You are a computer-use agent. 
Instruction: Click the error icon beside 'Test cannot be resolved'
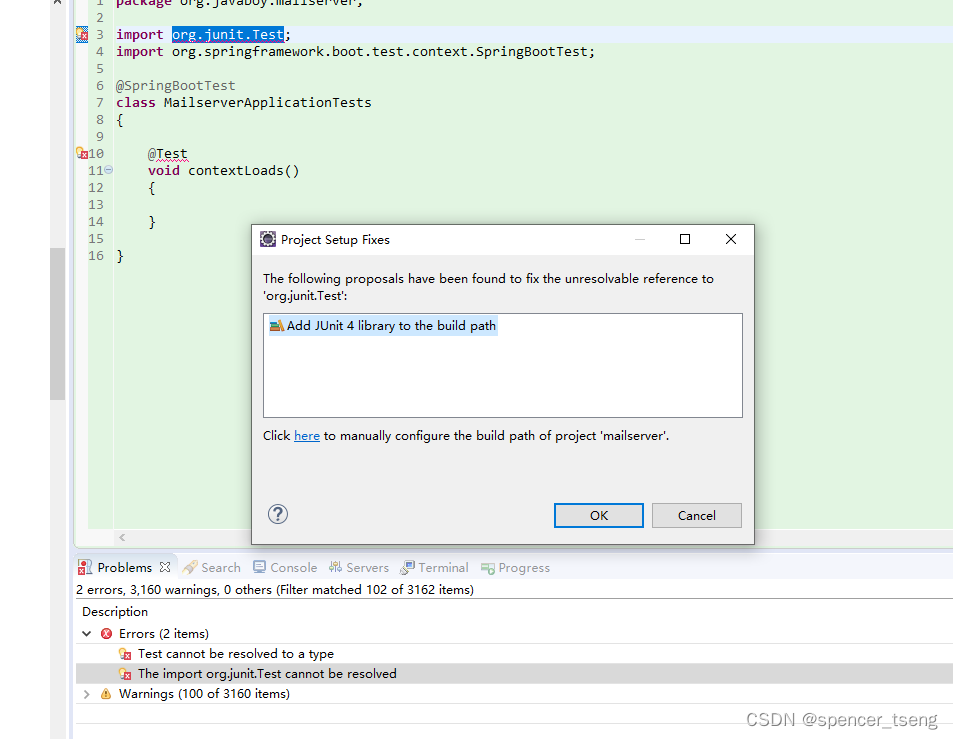click(125, 654)
